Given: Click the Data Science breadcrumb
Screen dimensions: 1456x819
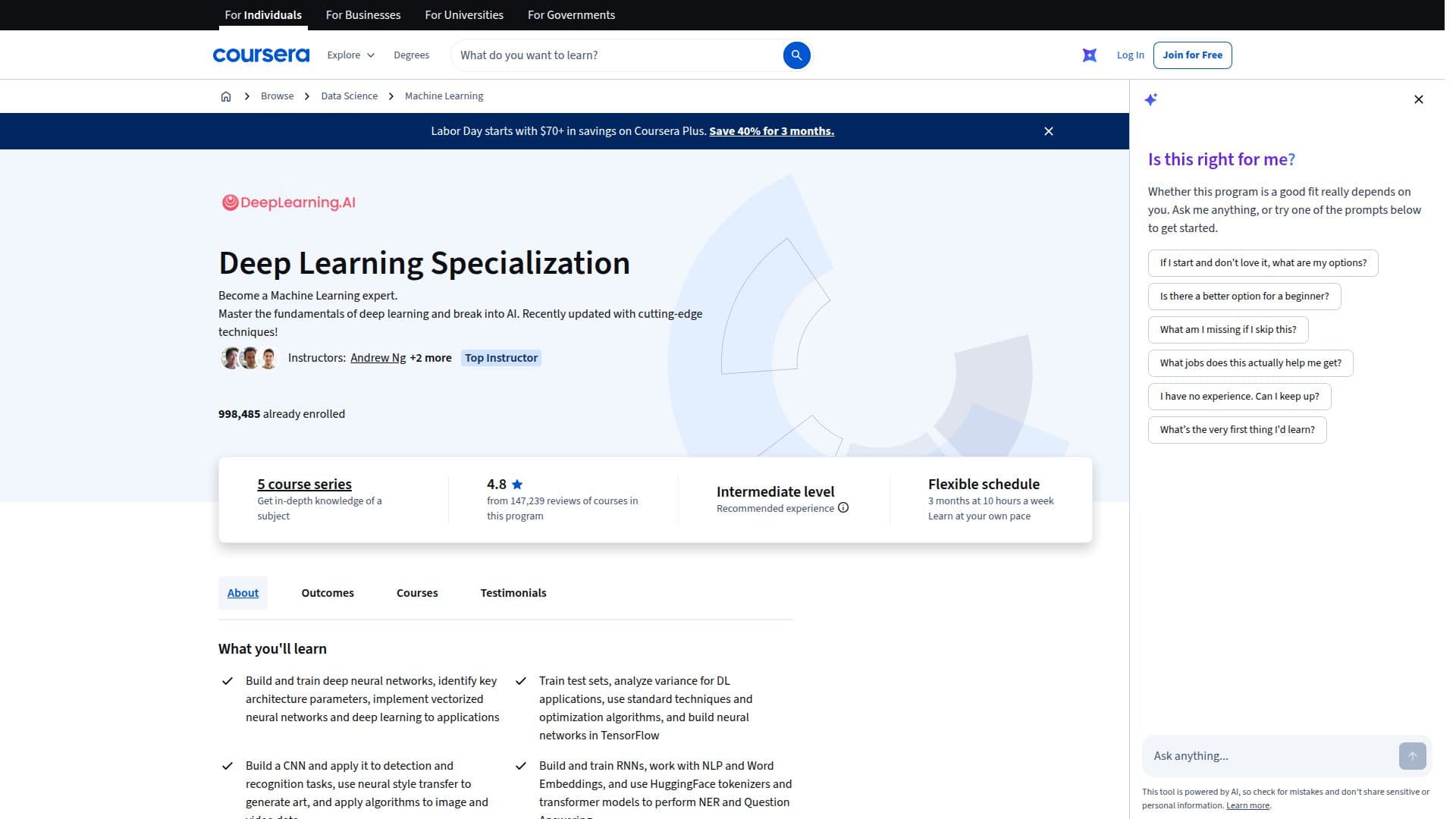Looking at the screenshot, I should coord(349,96).
